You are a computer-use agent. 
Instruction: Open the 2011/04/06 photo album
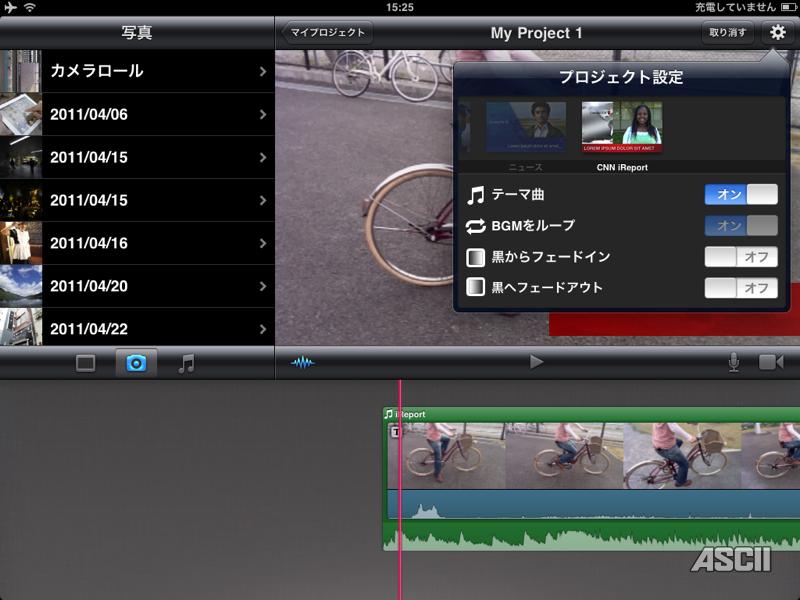click(137, 115)
